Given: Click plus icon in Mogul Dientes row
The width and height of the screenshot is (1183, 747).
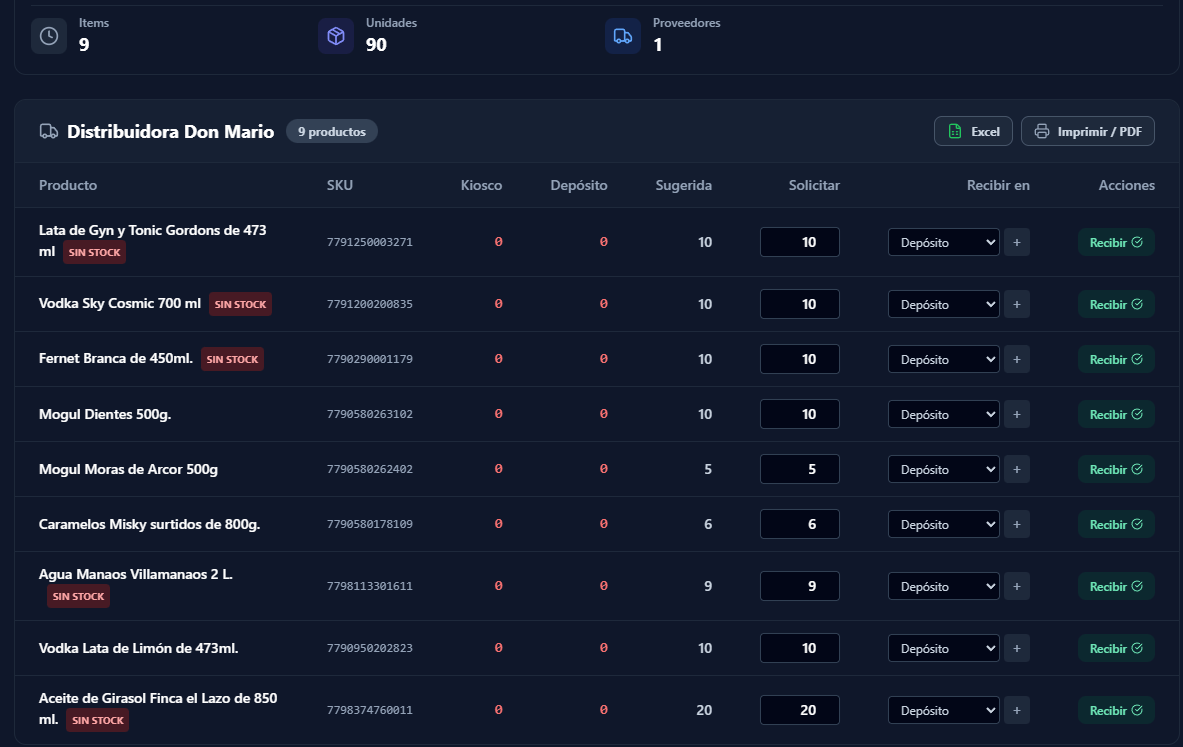Looking at the screenshot, I should click(x=1016, y=414).
